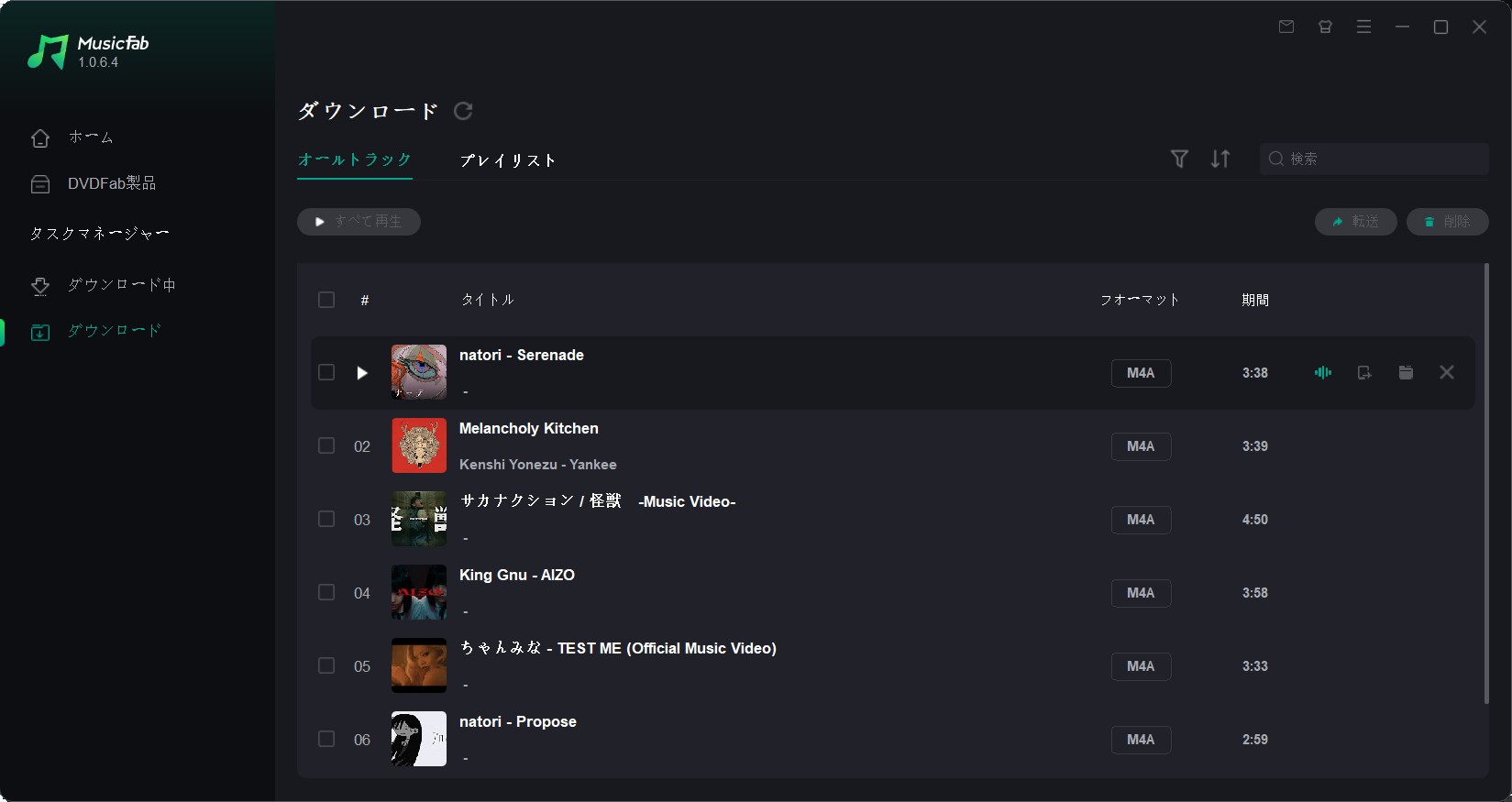The image size is (1512, 802).
Task: Open the Melancholy Kitchen album thumbnail
Action: pos(419,445)
